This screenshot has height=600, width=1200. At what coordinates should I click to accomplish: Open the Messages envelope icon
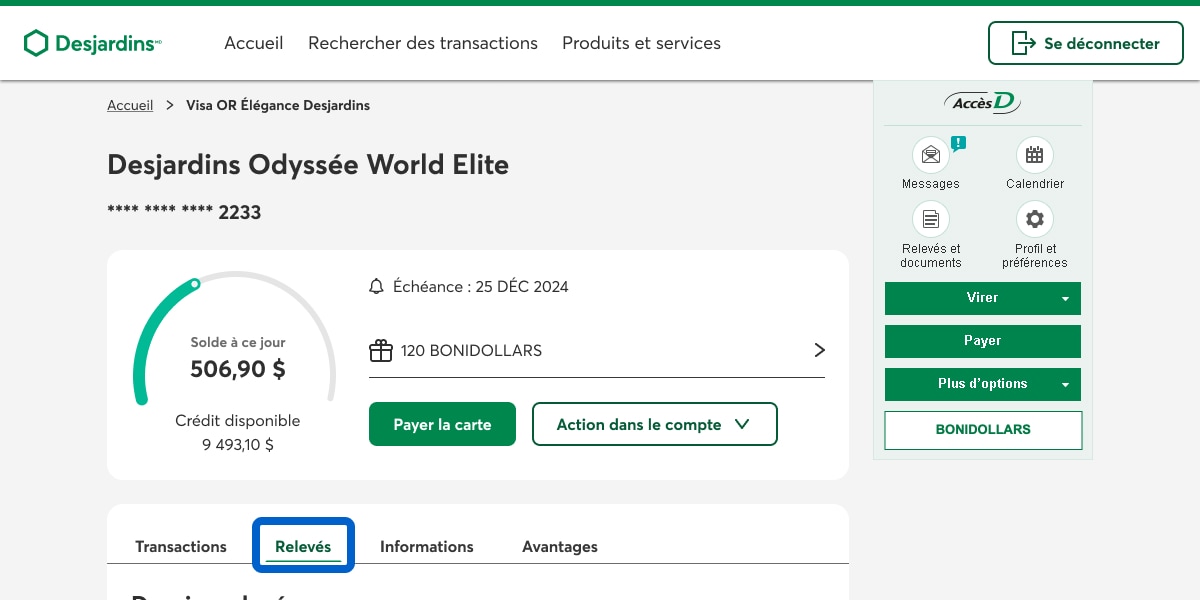click(931, 155)
